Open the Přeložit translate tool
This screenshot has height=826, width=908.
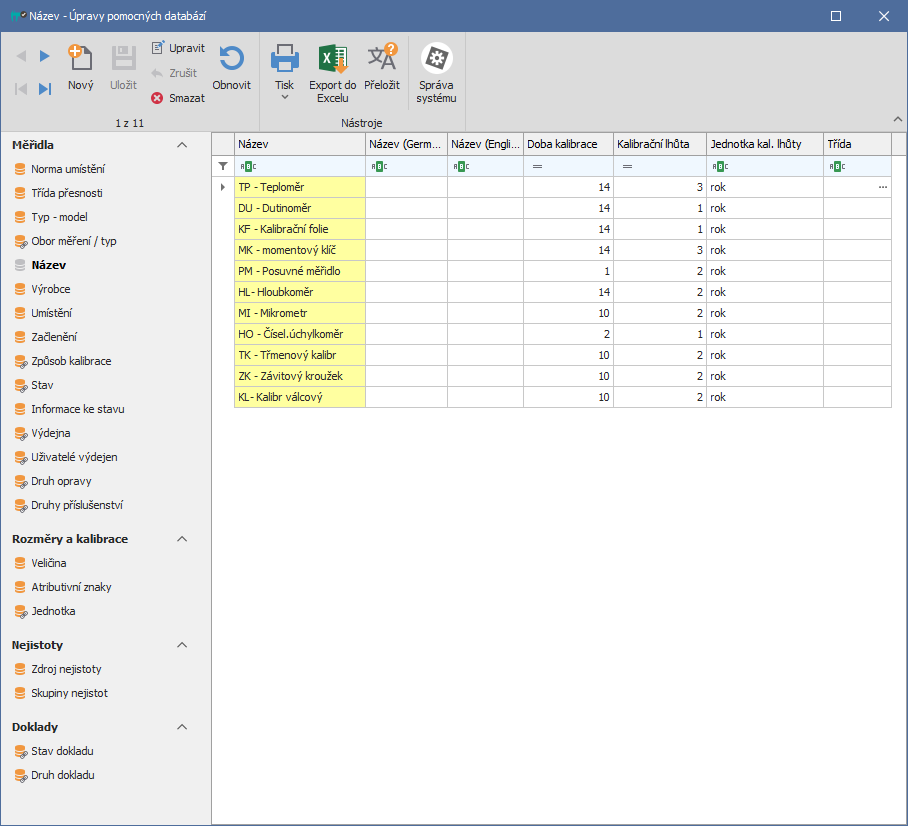click(x=382, y=68)
